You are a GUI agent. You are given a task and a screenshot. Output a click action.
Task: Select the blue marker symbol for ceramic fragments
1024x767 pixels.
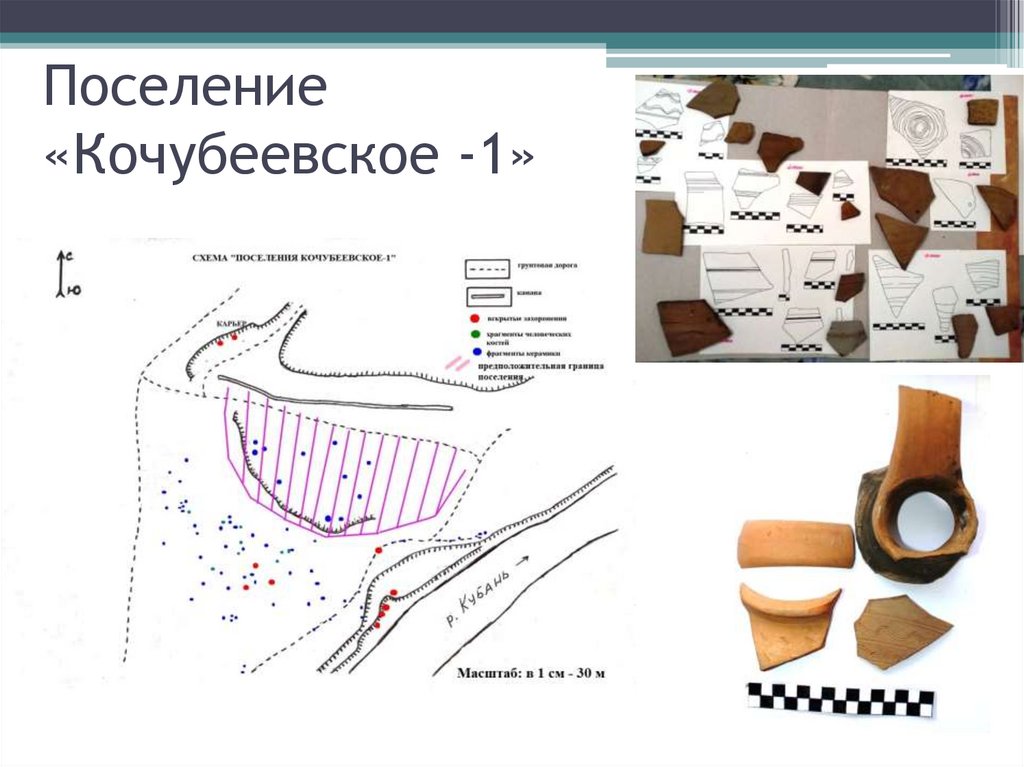pos(476,351)
